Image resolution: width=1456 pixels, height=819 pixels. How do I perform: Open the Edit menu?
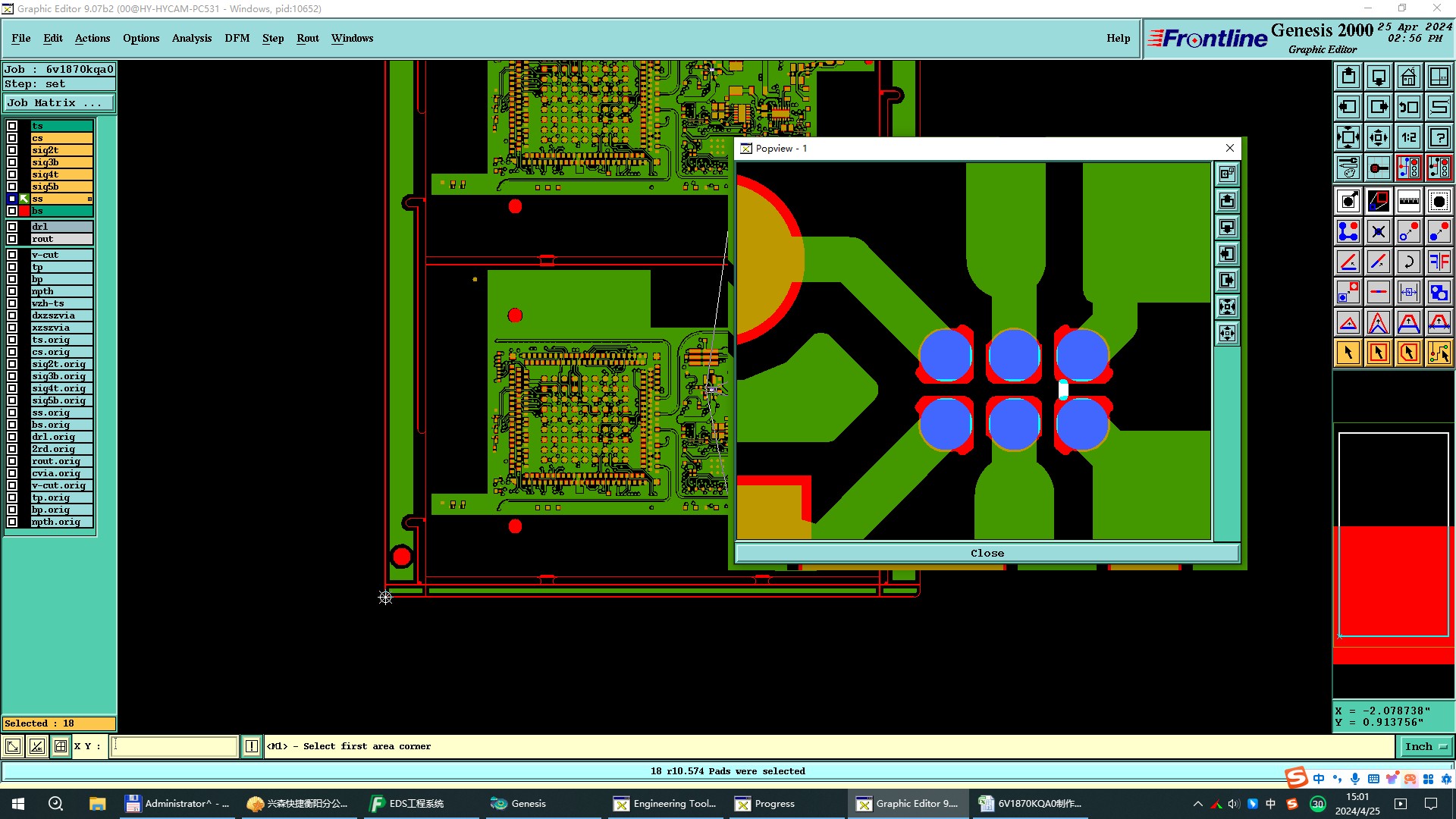click(x=53, y=38)
